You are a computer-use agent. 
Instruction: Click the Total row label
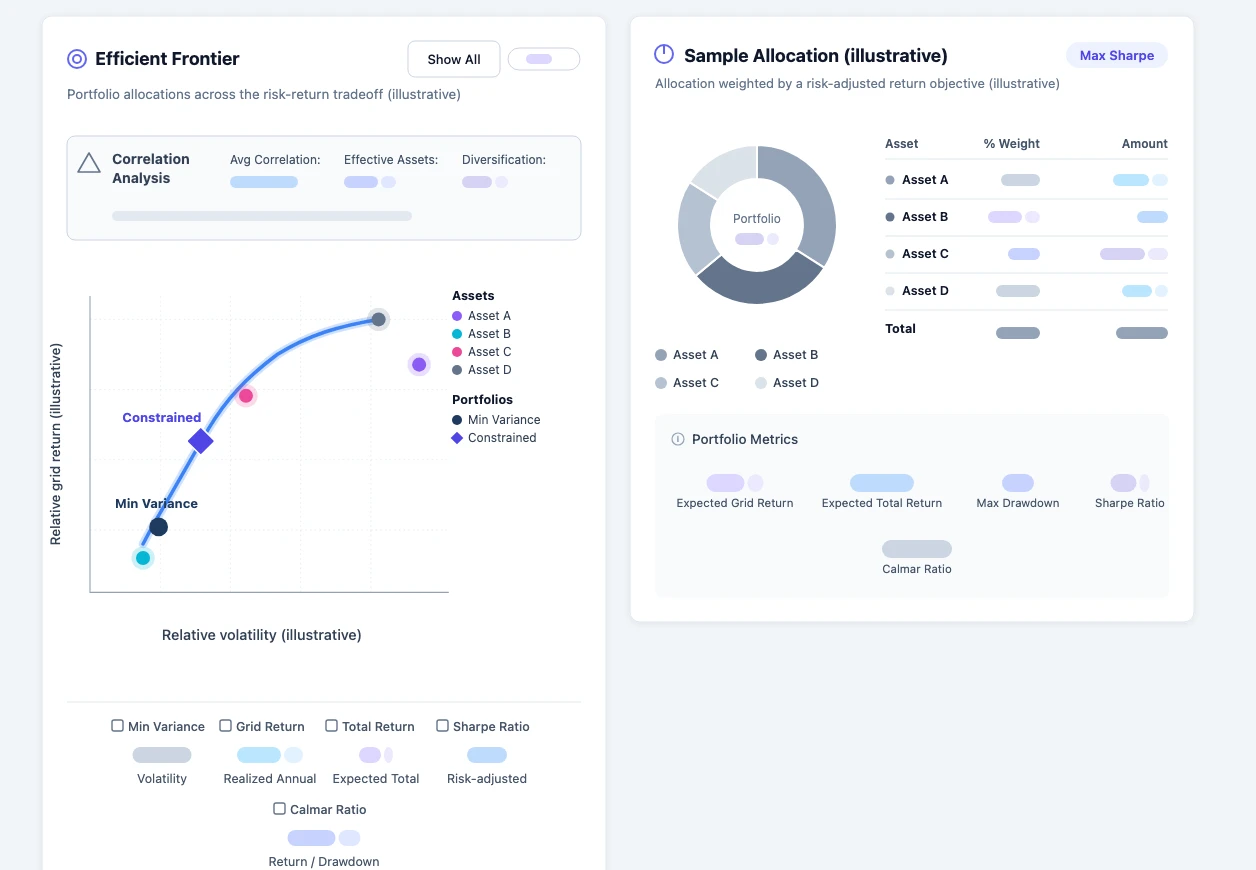tap(900, 329)
